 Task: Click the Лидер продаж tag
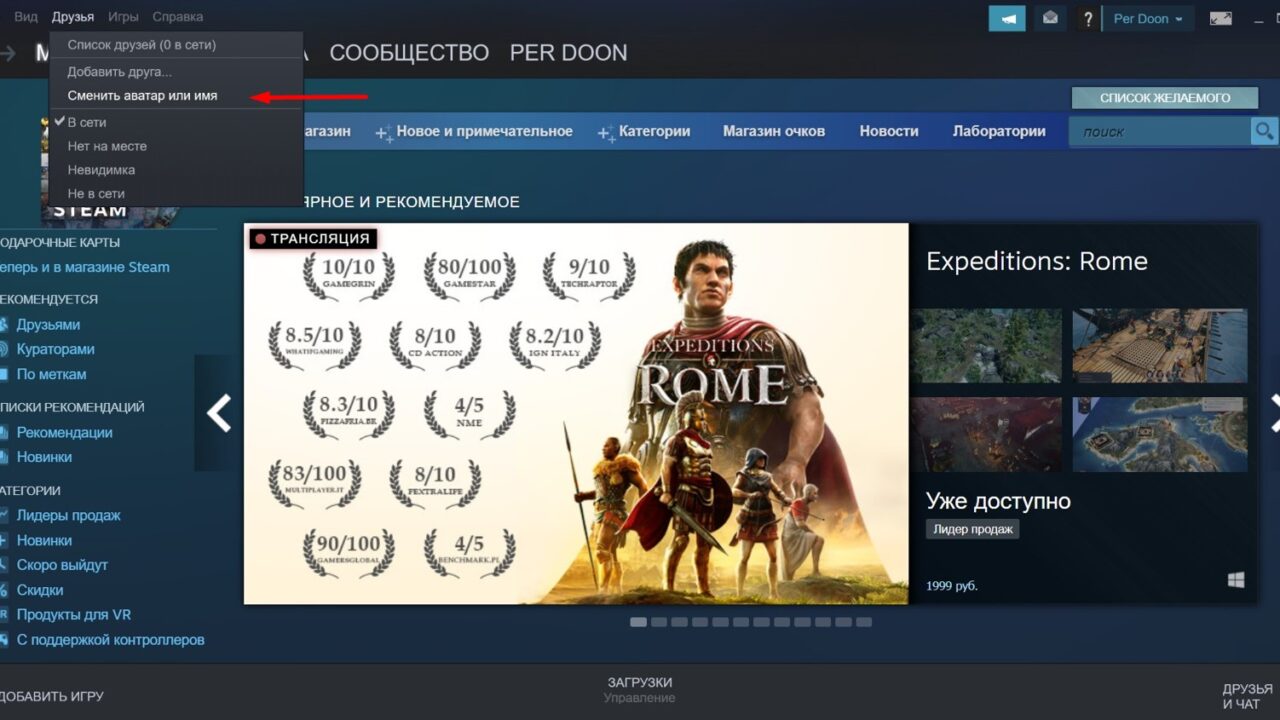[x=972, y=529]
